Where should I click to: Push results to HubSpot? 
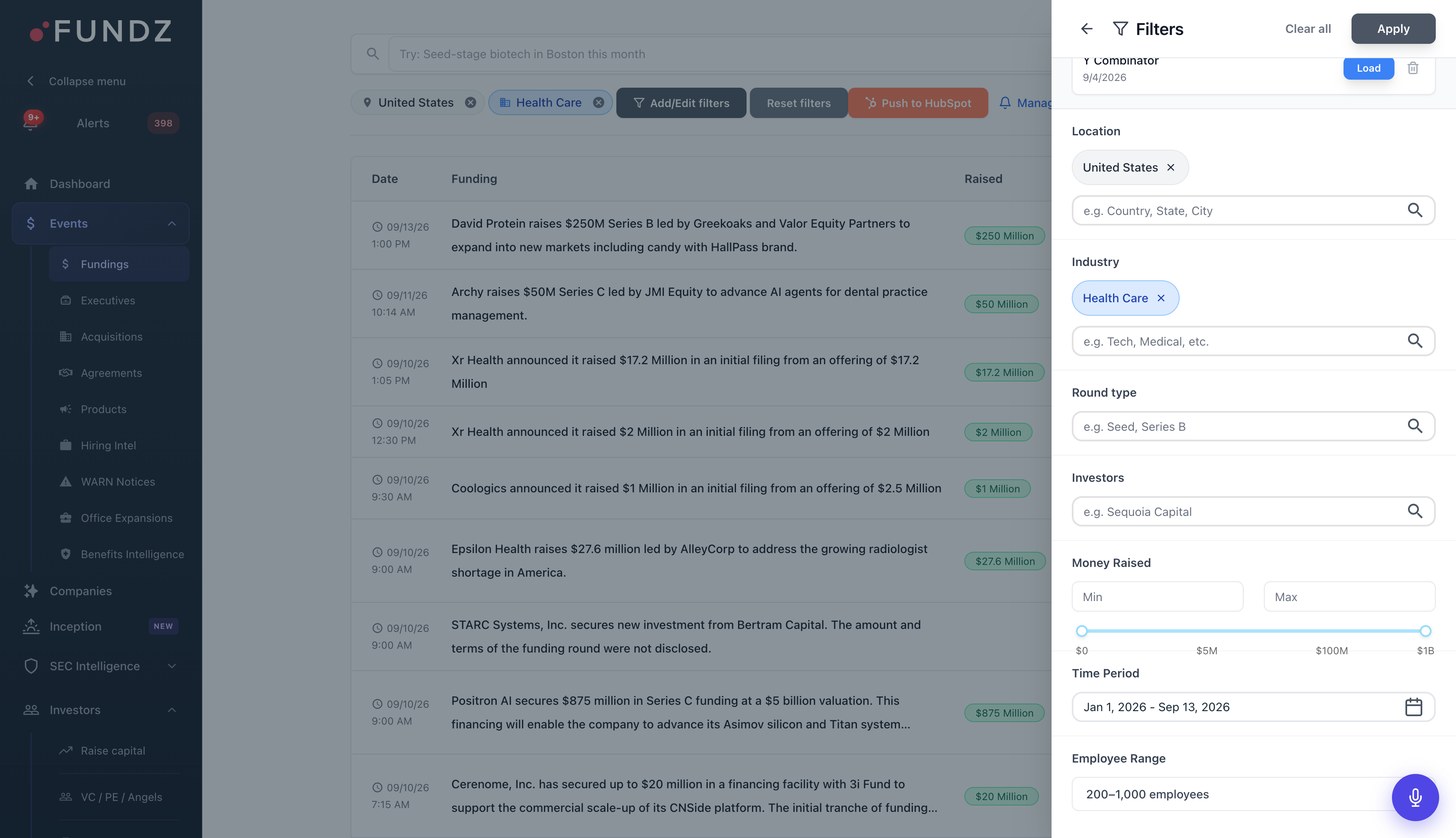click(x=918, y=103)
